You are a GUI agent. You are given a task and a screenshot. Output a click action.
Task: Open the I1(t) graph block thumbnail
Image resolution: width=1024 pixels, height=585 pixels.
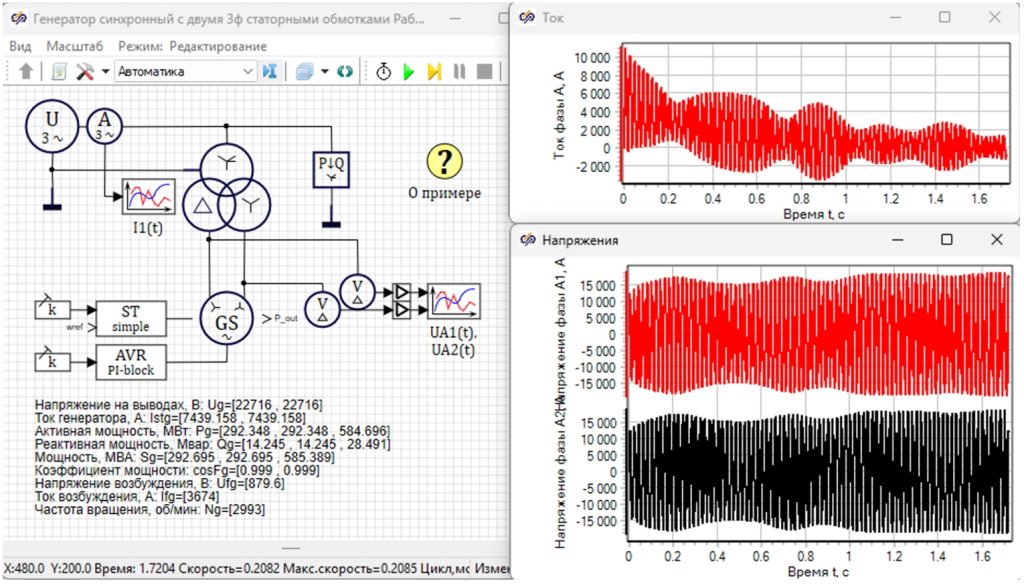(149, 197)
